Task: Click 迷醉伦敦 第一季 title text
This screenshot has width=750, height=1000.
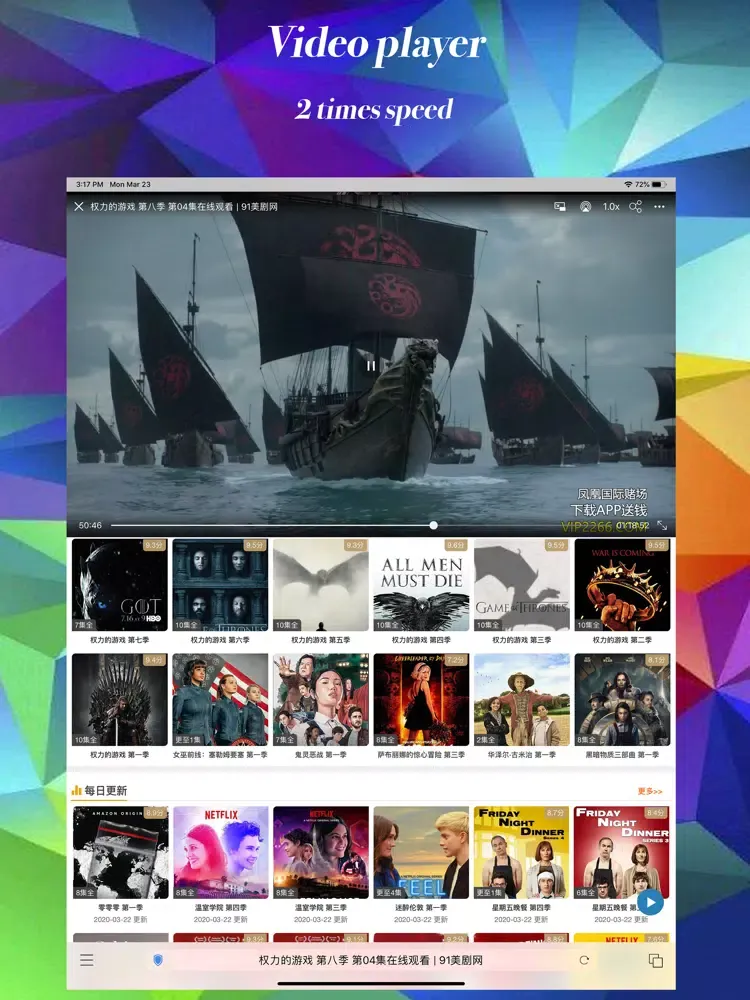Action: [x=421, y=908]
